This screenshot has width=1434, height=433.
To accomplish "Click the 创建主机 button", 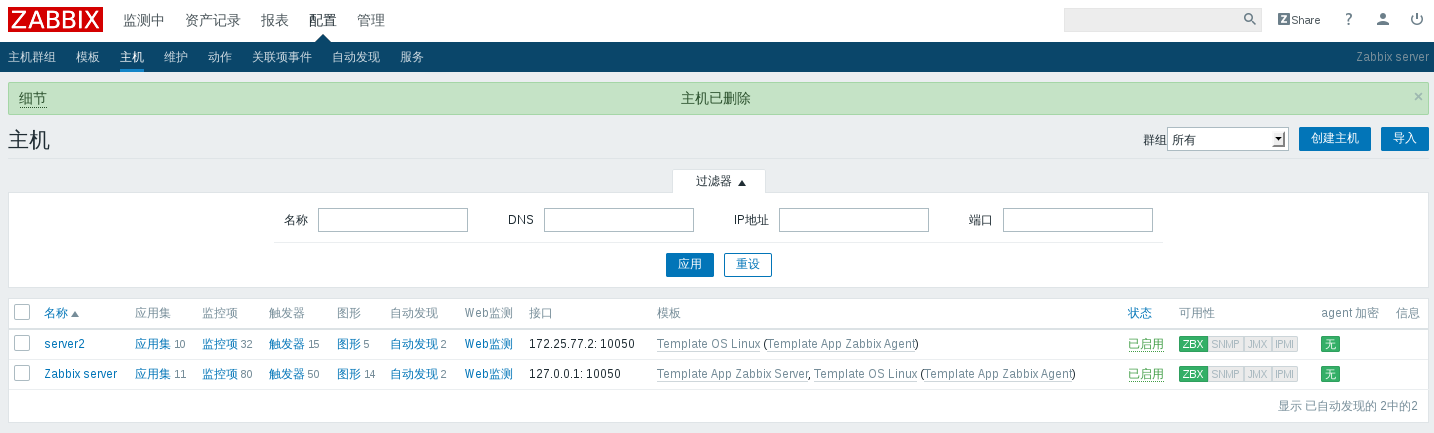I will (1335, 139).
